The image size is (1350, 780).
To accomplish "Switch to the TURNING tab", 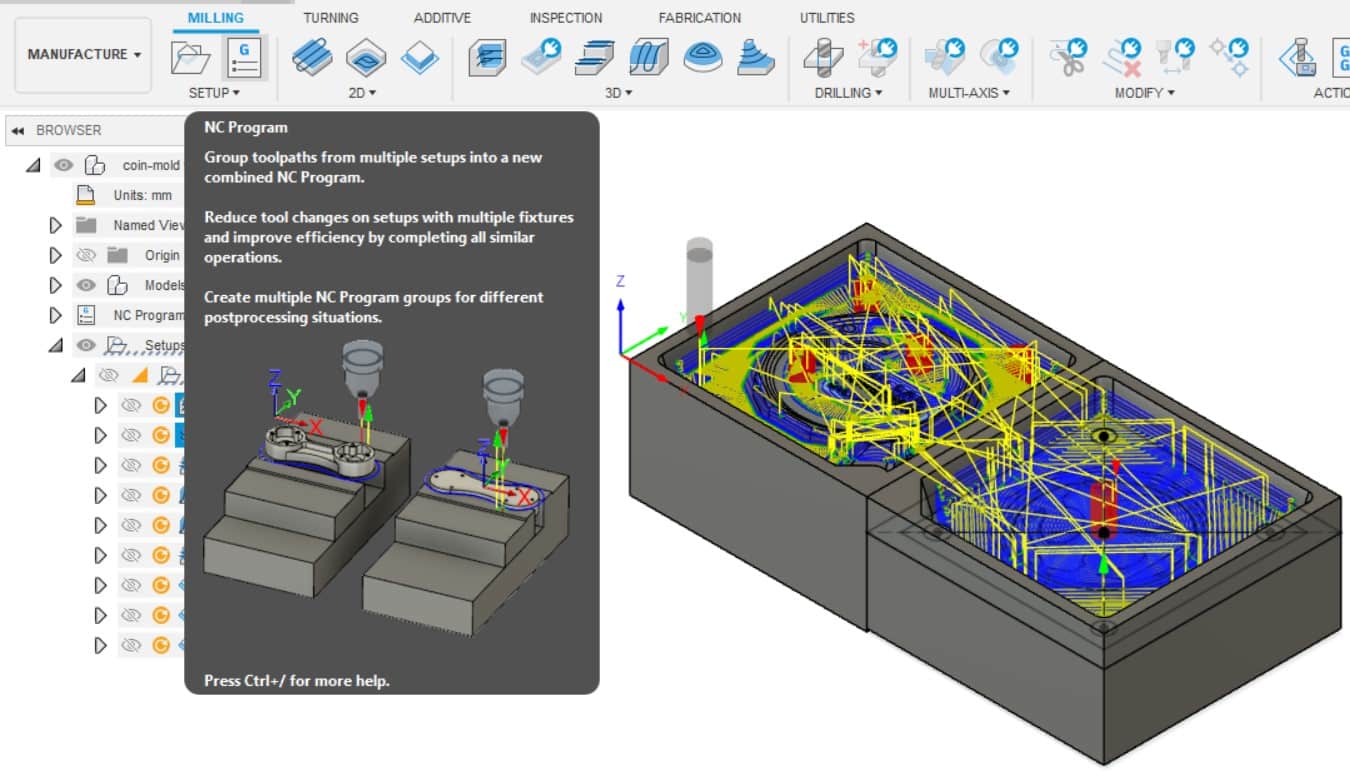I will 331,18.
